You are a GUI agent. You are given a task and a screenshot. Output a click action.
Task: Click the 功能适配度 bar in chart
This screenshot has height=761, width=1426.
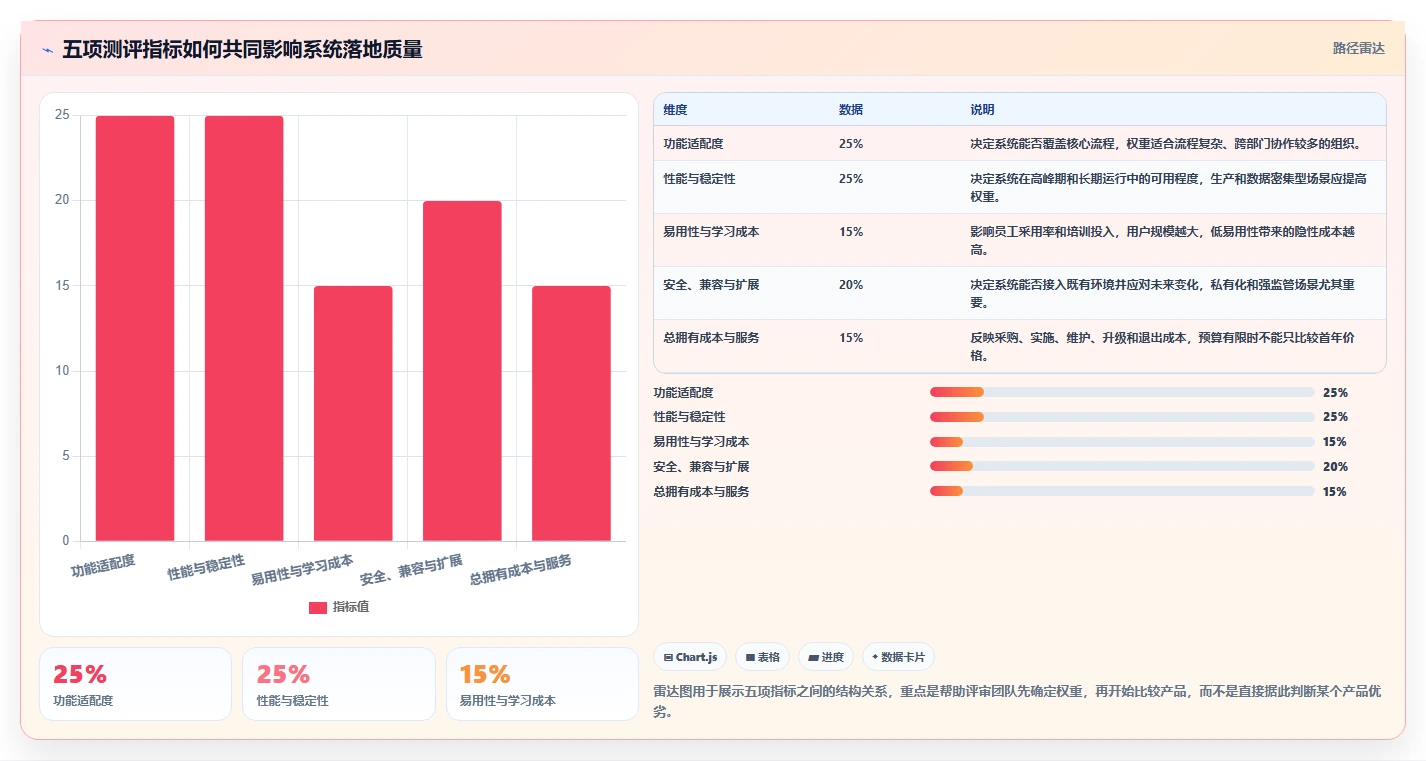point(135,328)
